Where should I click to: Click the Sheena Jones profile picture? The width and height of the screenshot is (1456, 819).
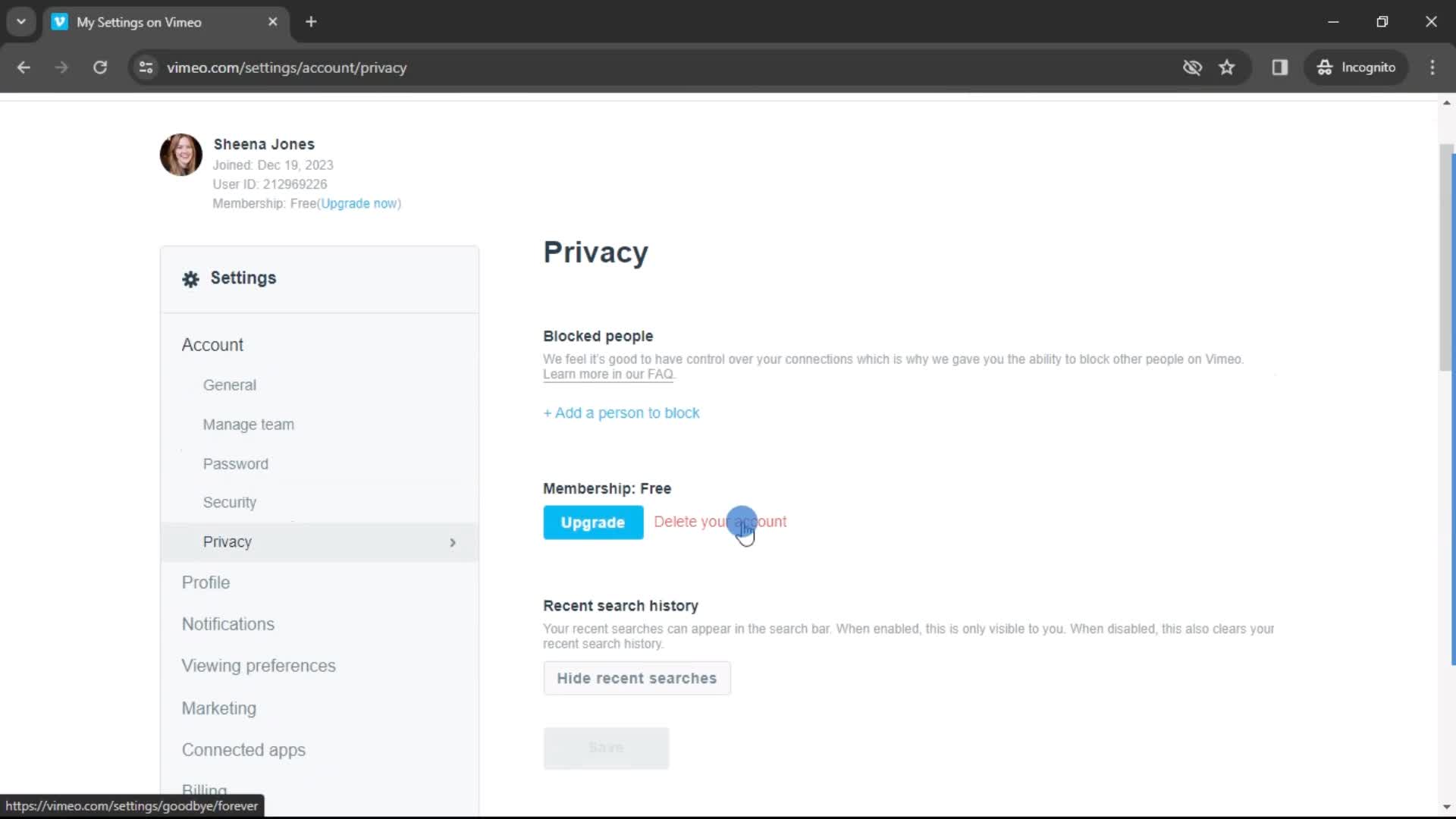[180, 156]
